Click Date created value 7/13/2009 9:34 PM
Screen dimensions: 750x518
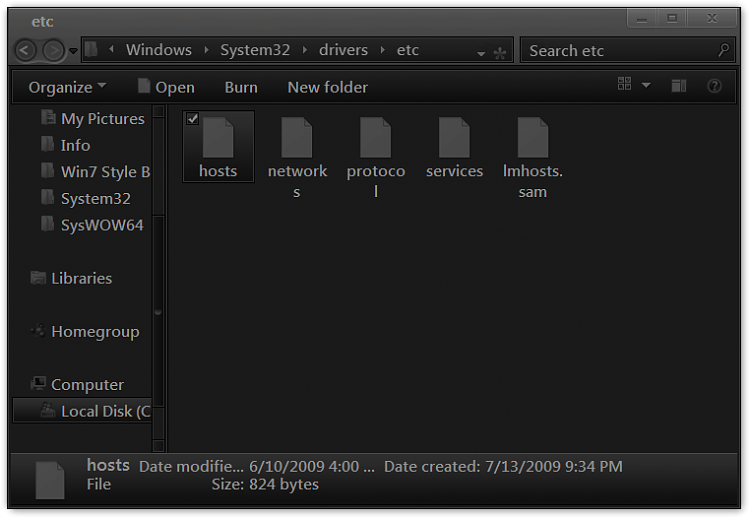(554, 466)
